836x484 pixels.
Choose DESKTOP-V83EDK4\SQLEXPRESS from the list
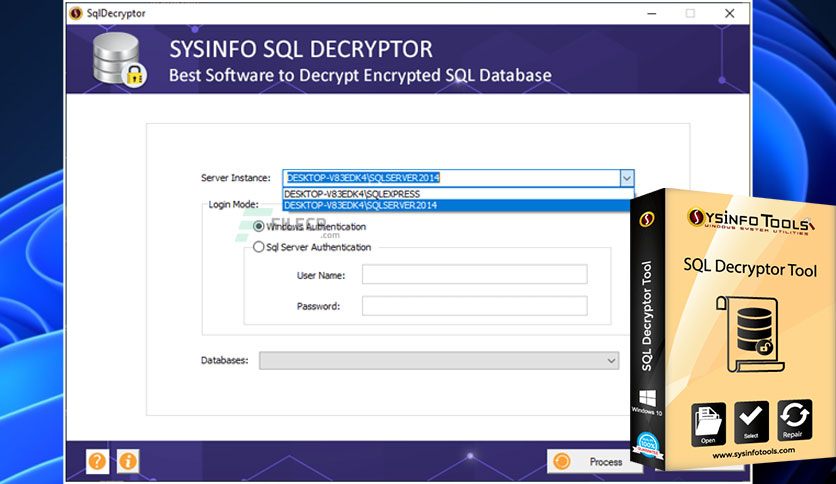pyautogui.click(x=458, y=194)
